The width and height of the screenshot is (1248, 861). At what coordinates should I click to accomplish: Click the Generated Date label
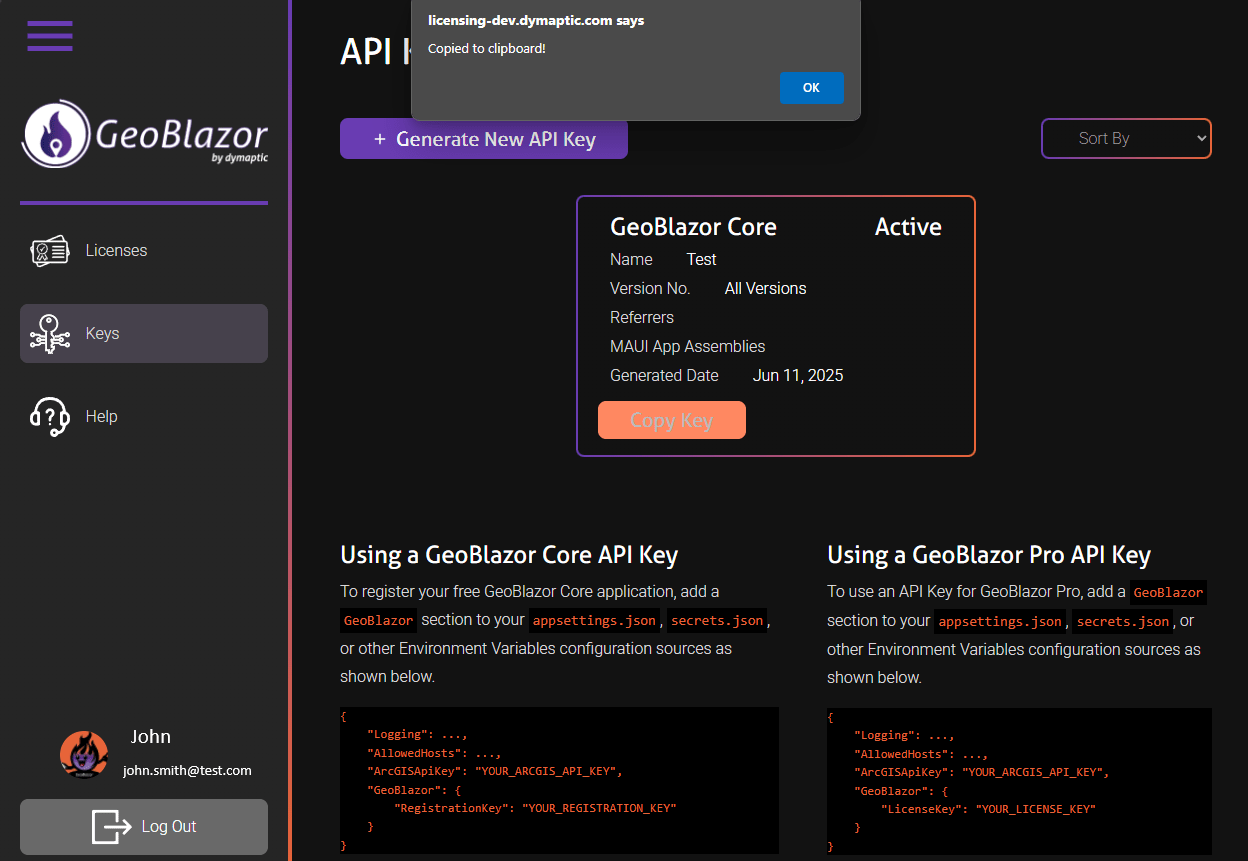point(664,376)
